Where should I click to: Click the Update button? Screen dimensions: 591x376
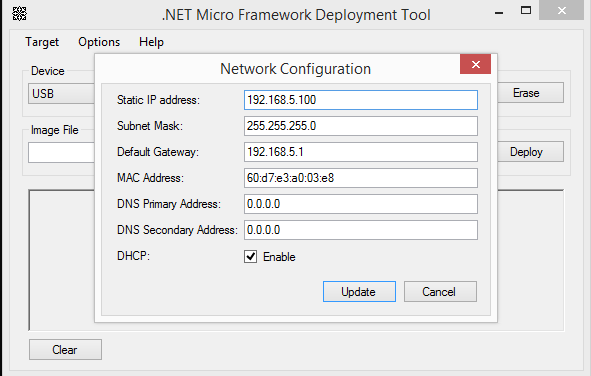point(359,292)
